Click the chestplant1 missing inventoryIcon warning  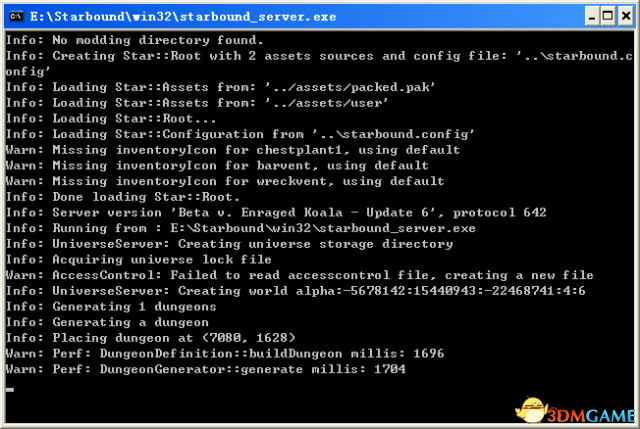coord(233,150)
